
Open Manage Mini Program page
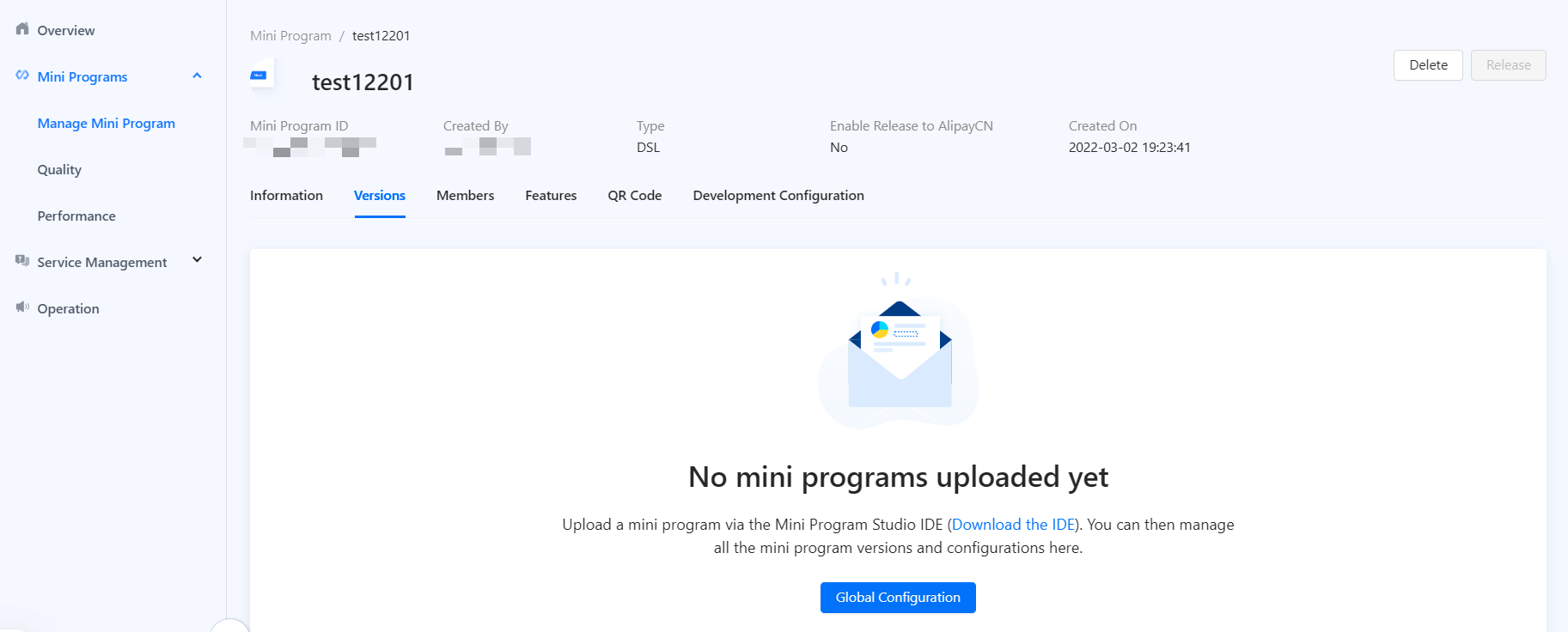[x=106, y=123]
